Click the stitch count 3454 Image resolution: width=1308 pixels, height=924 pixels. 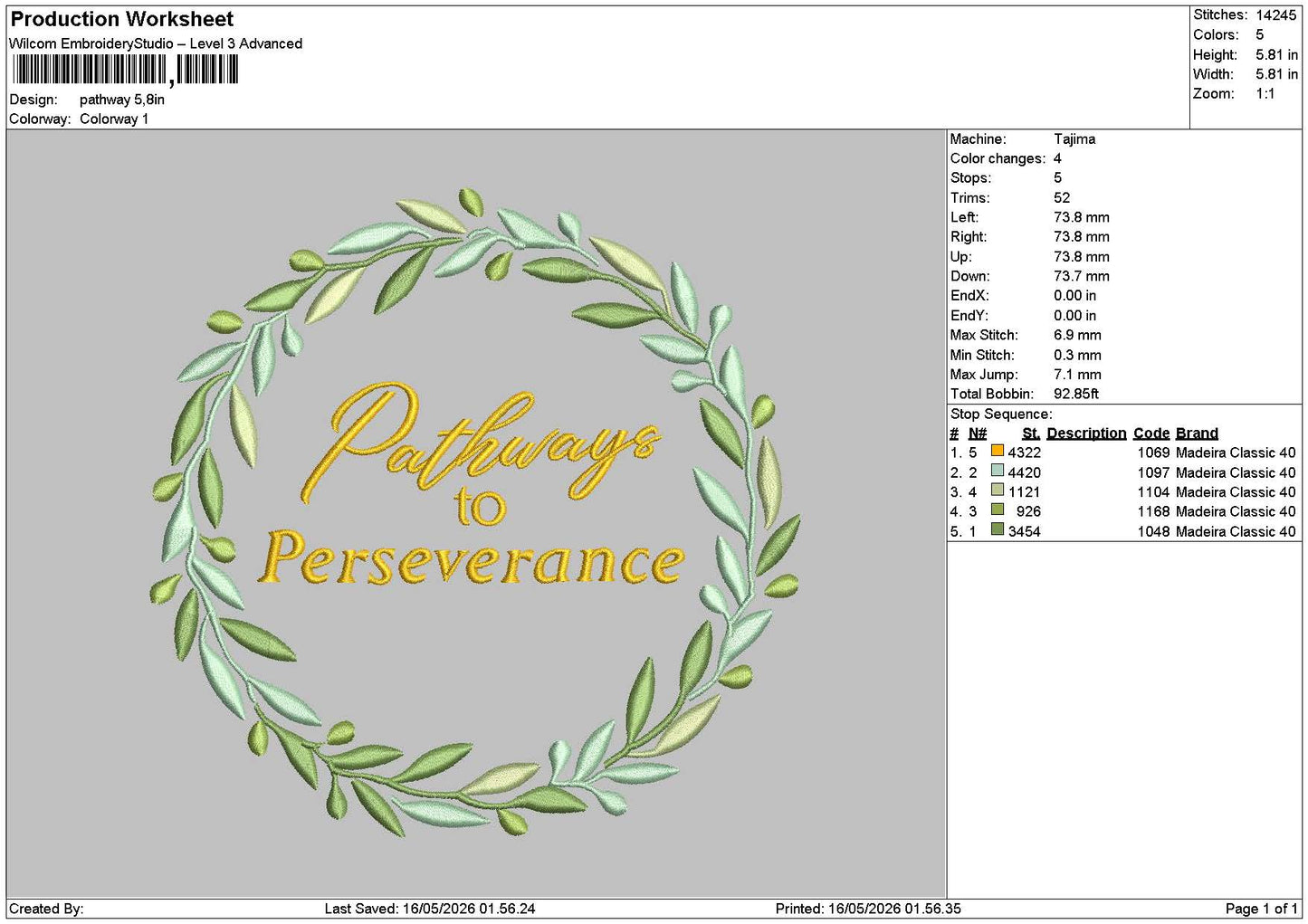(1025, 531)
